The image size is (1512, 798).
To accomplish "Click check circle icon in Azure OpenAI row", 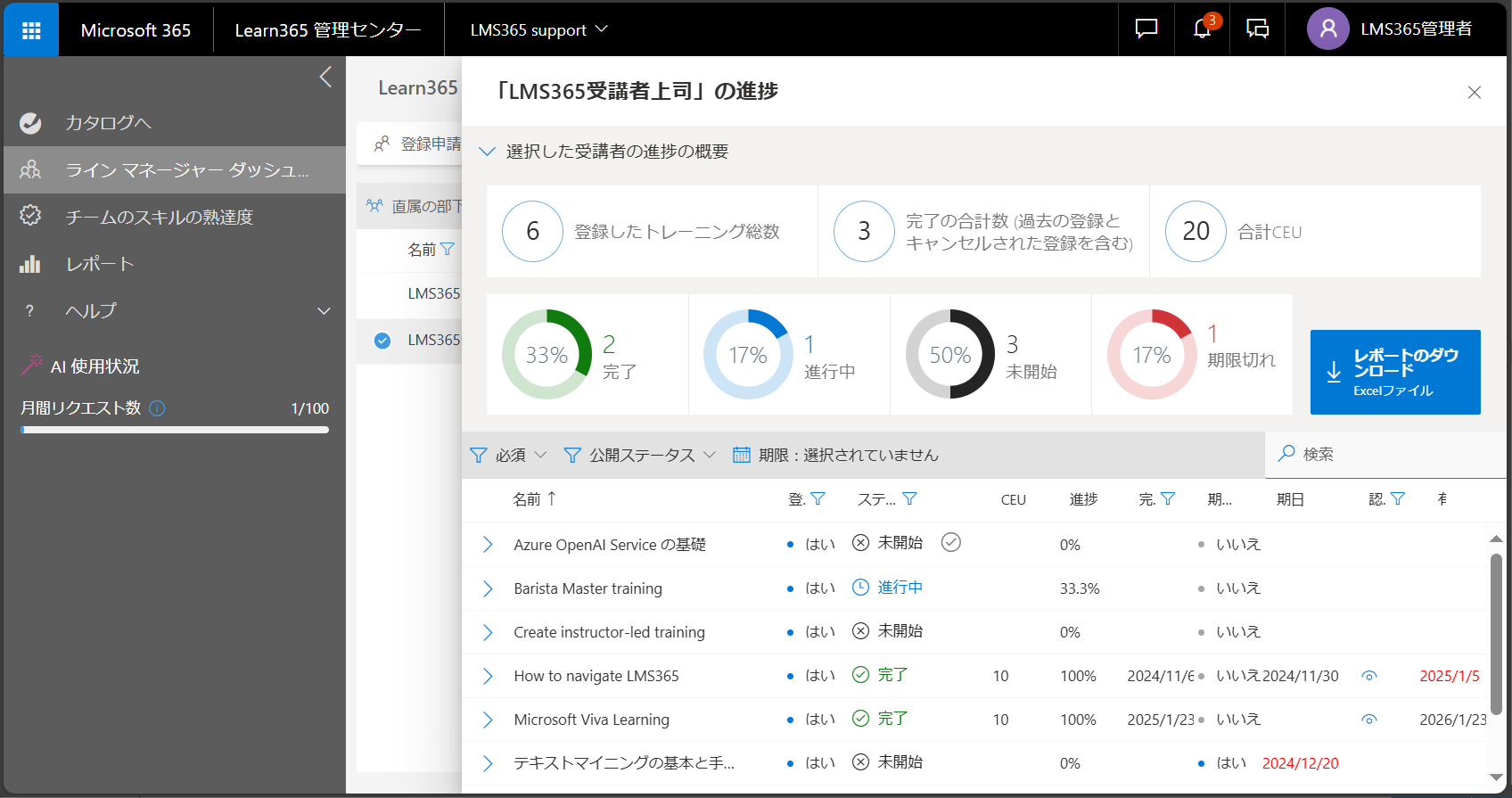I will point(951,542).
